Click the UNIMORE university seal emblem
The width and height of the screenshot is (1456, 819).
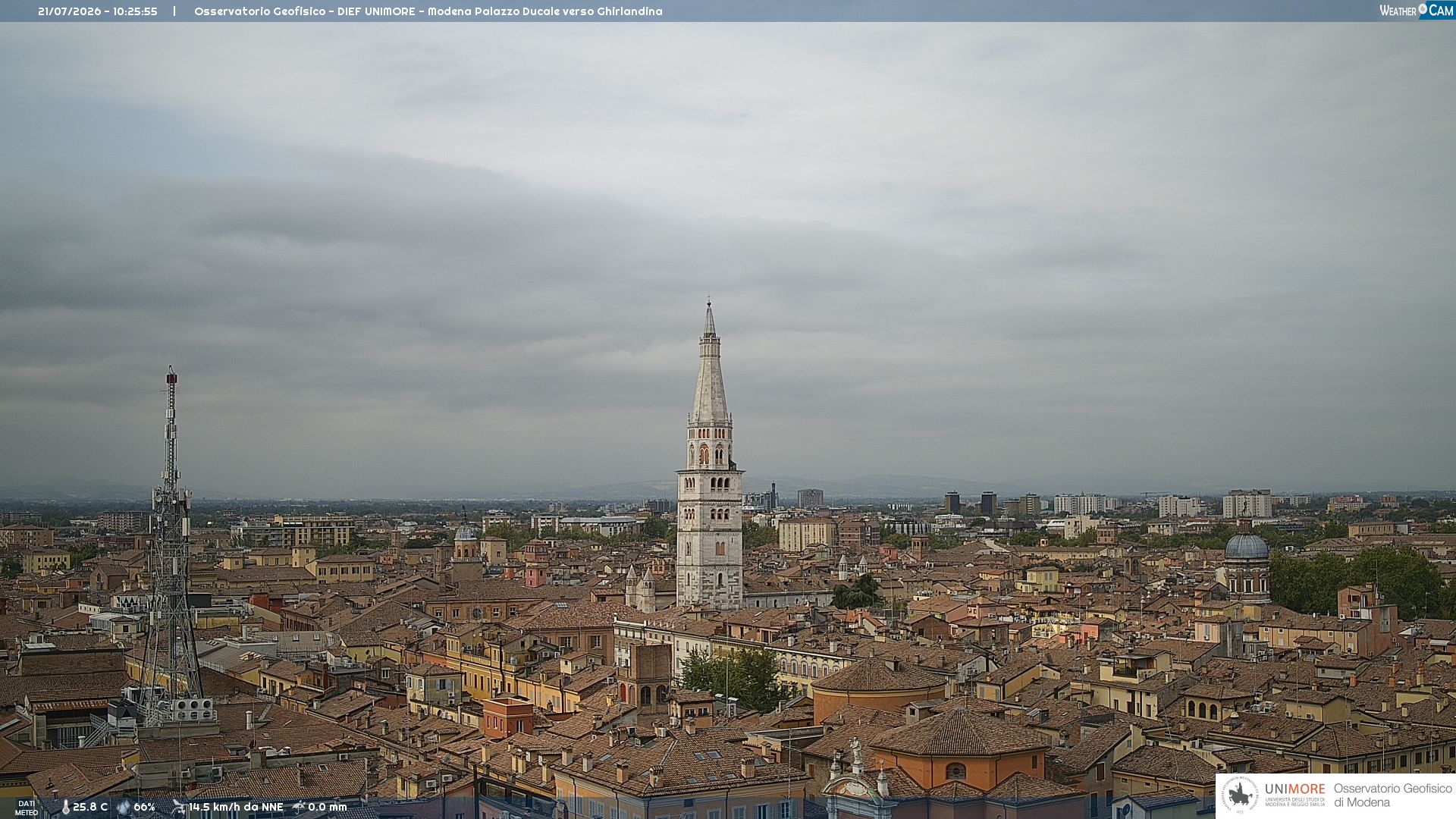pos(1240,795)
